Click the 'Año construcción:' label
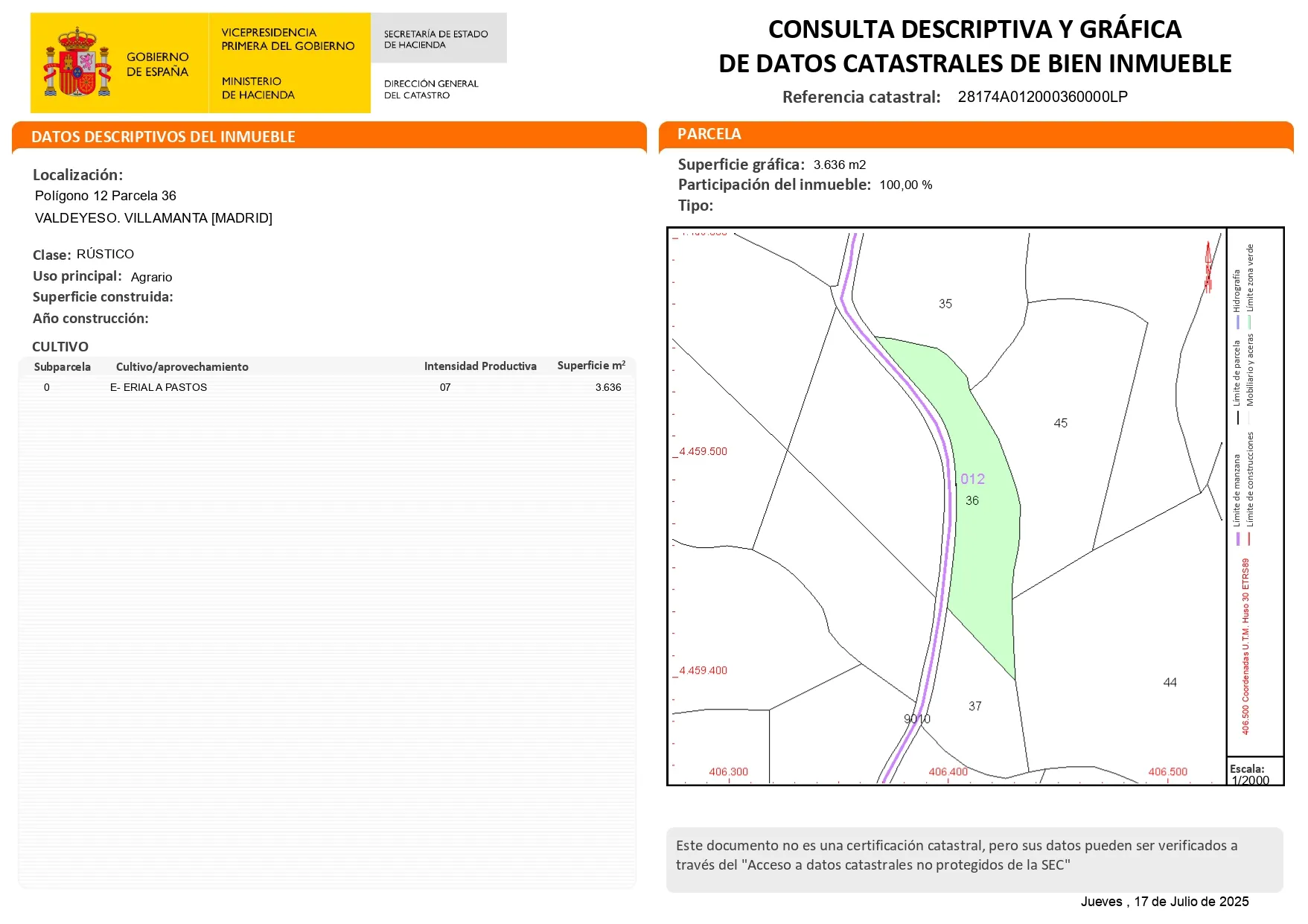Viewport: 1308px width, 924px height. (x=90, y=319)
